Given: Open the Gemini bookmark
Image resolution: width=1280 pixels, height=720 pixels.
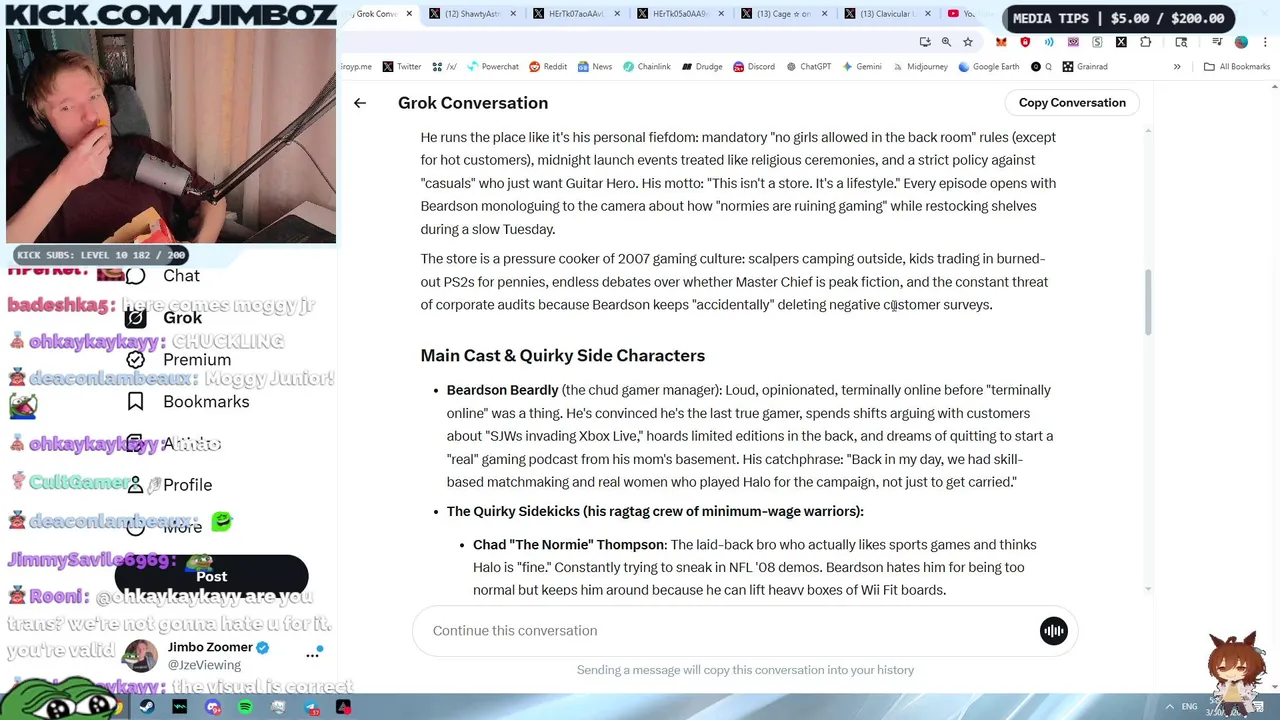Looking at the screenshot, I should point(861,67).
